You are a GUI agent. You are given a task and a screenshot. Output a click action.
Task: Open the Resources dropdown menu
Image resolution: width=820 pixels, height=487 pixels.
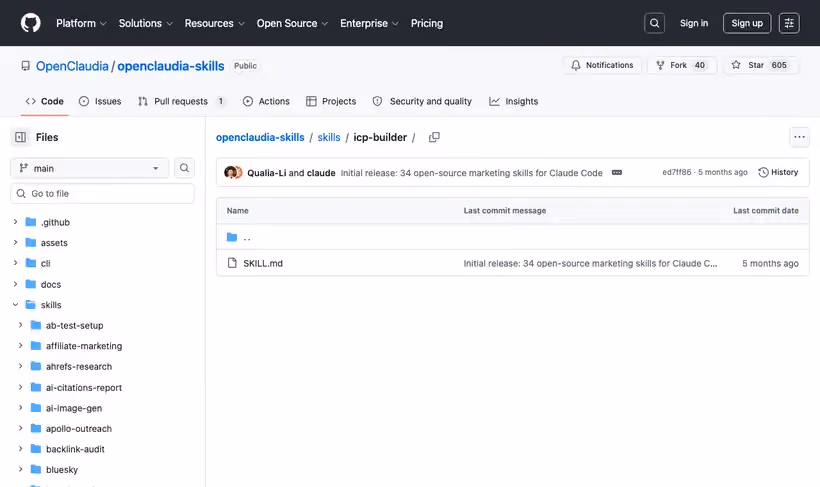214,23
